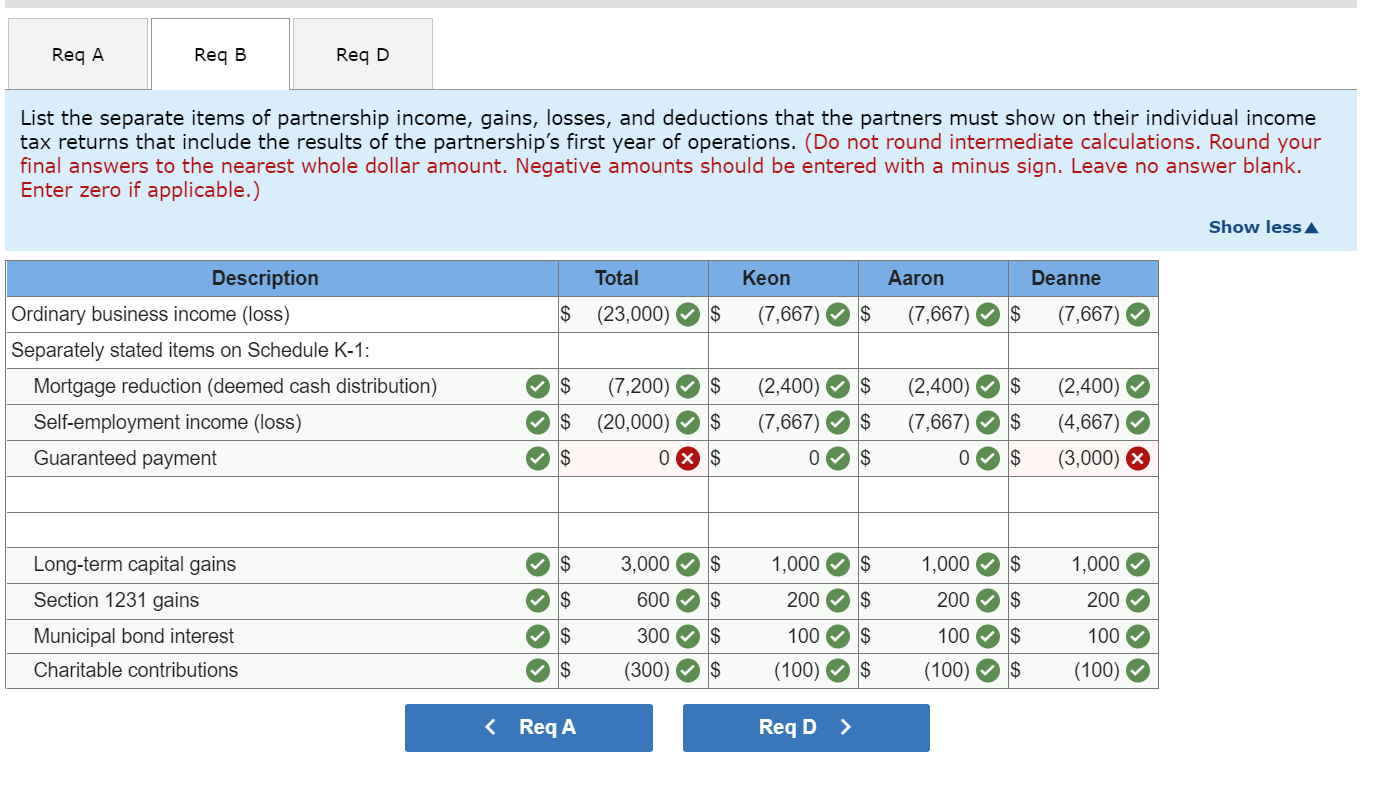The width and height of the screenshot is (1375, 789).
Task: Click the check beside Deanne's Section 1231 gains
Action: (1137, 601)
